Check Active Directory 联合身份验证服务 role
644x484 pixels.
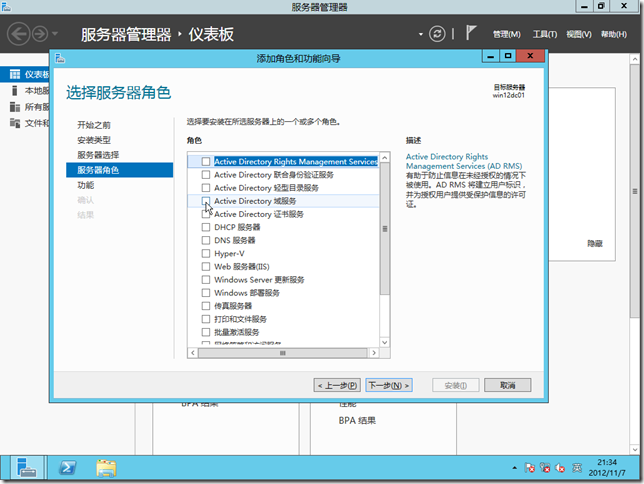click(x=206, y=175)
